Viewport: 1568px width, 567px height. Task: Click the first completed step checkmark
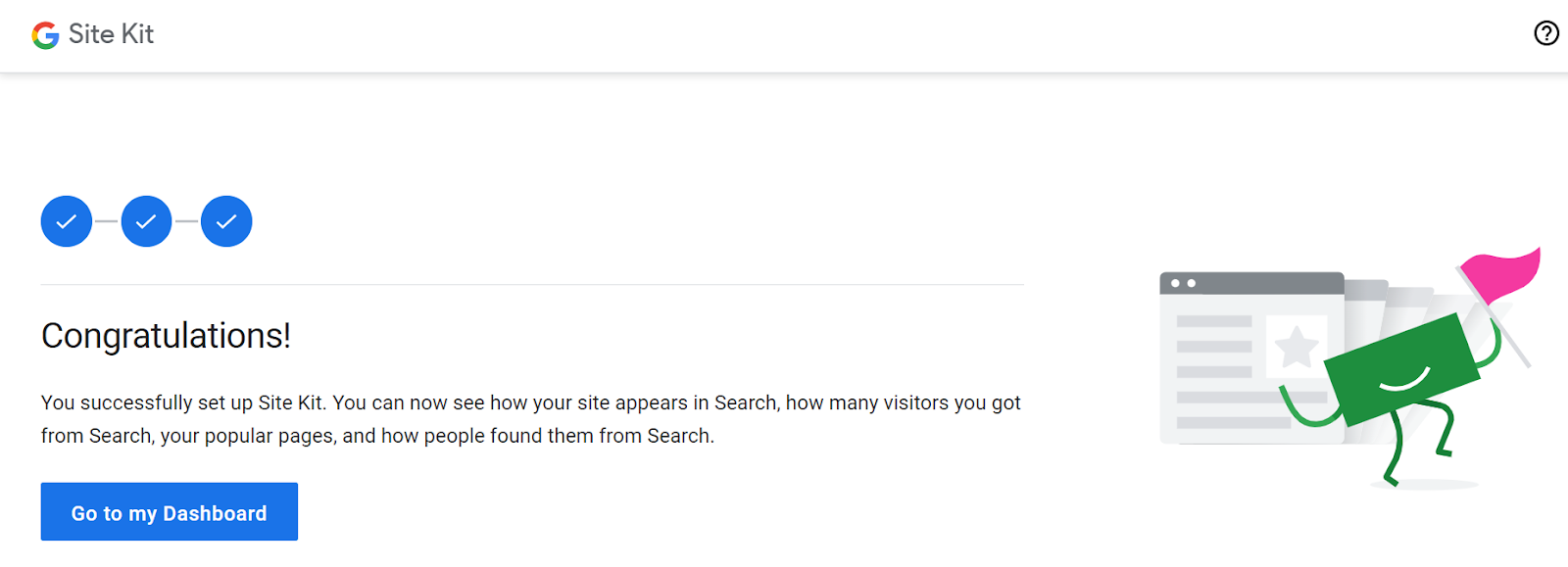click(67, 221)
